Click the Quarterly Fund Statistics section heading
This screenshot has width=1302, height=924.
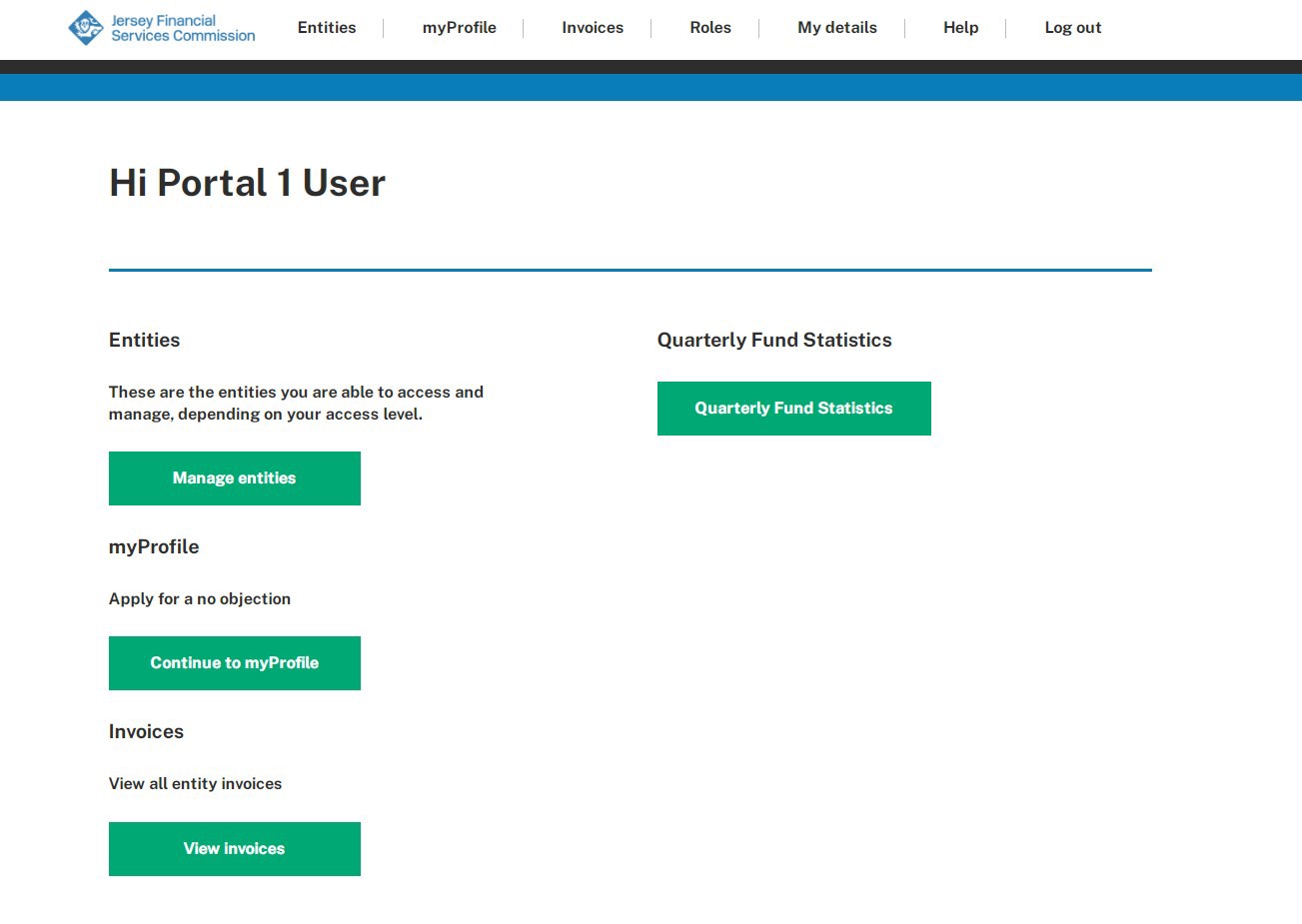click(x=774, y=341)
